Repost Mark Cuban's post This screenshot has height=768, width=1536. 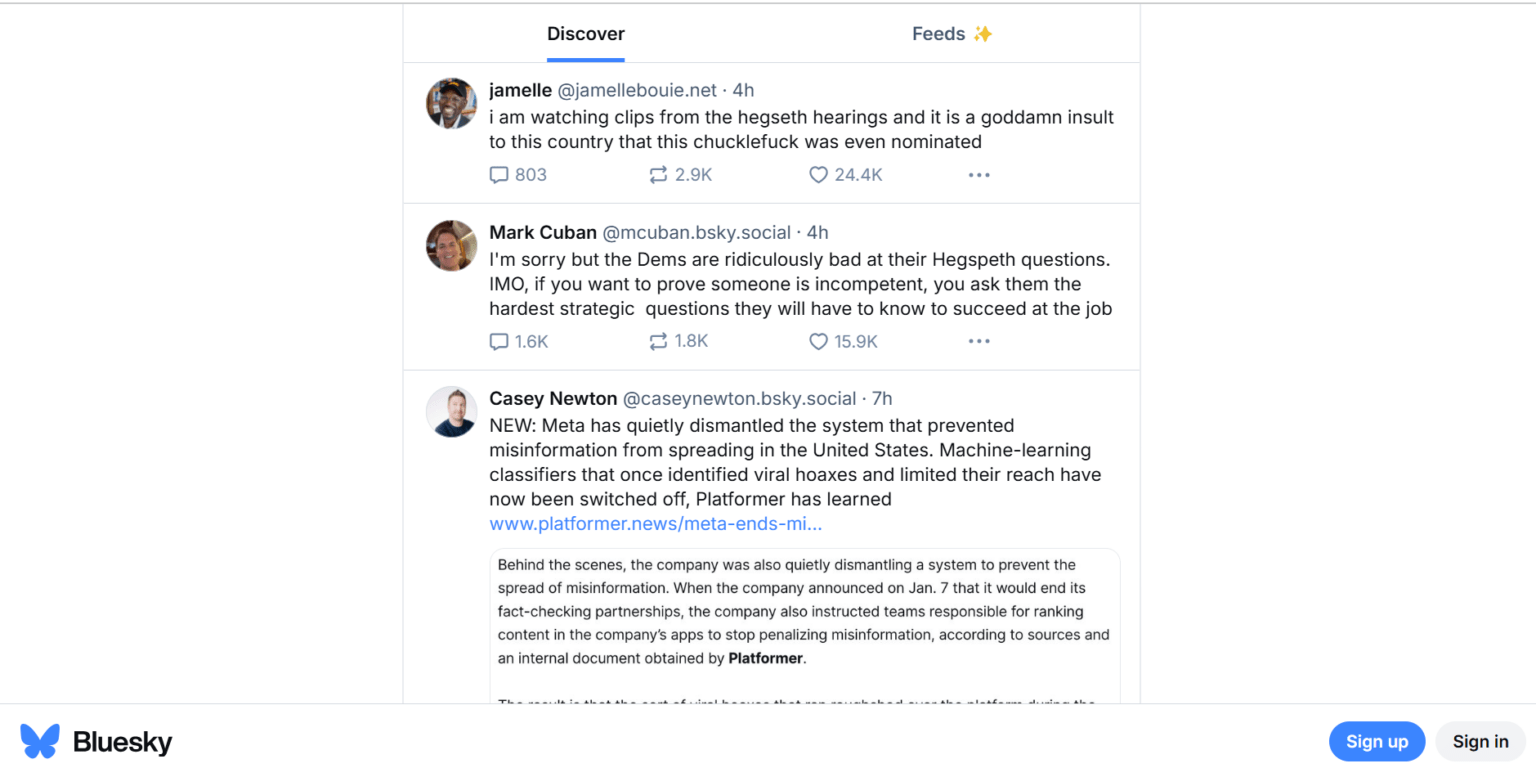coord(658,342)
